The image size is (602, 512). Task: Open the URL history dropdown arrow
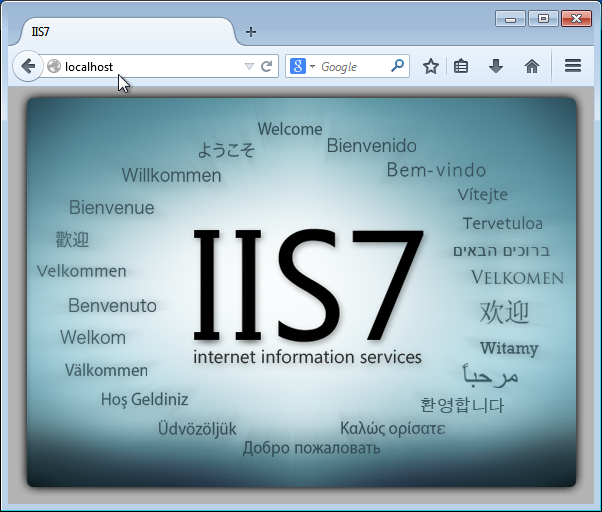[x=249, y=67]
